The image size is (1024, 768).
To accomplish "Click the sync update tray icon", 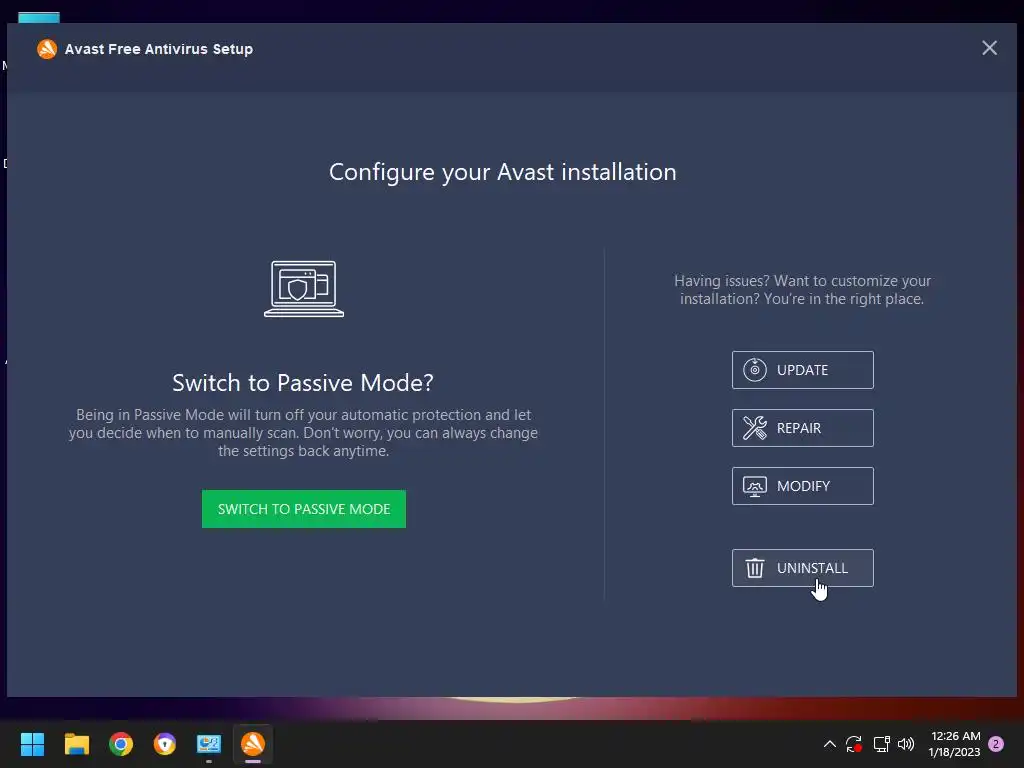I will (x=854, y=744).
